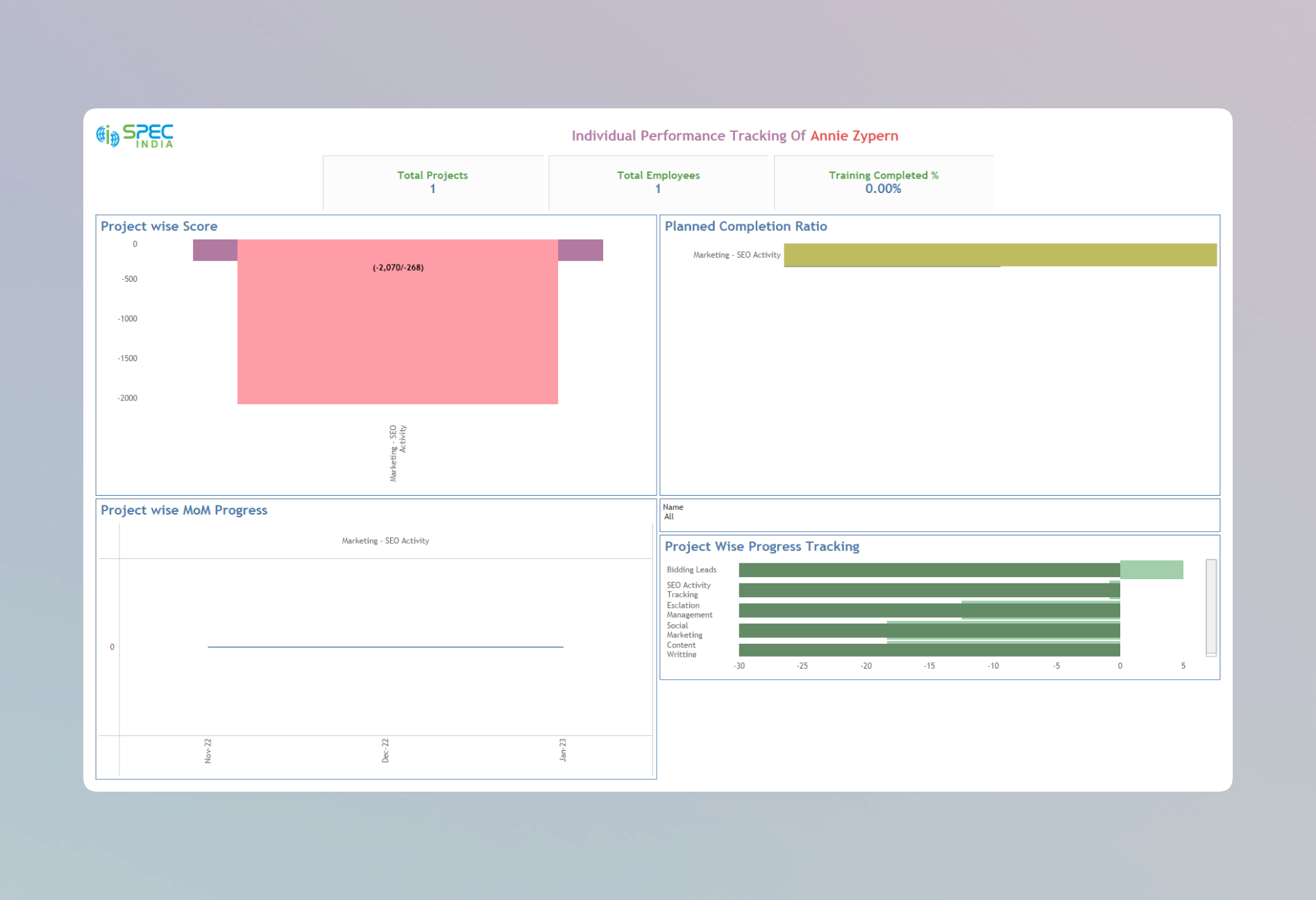The height and width of the screenshot is (900, 1316).
Task: Select the Total Projects KPI card
Action: pos(432,182)
